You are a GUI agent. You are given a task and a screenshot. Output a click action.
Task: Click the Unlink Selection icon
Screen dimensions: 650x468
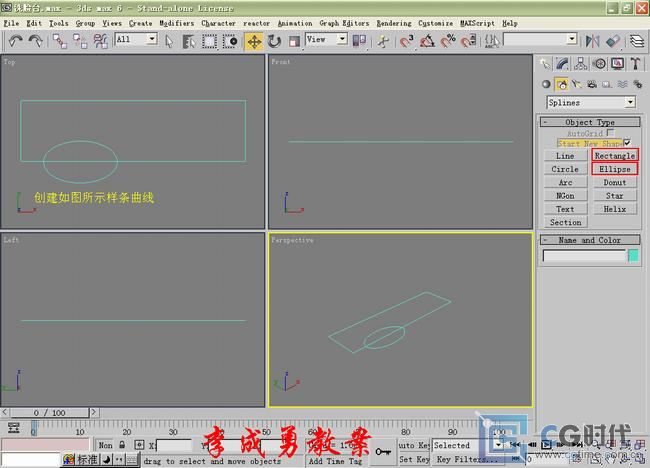[80, 41]
